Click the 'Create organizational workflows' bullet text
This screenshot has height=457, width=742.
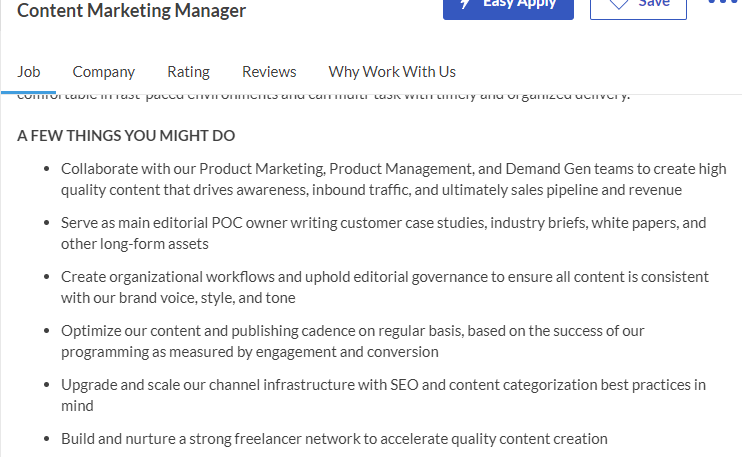(x=385, y=287)
